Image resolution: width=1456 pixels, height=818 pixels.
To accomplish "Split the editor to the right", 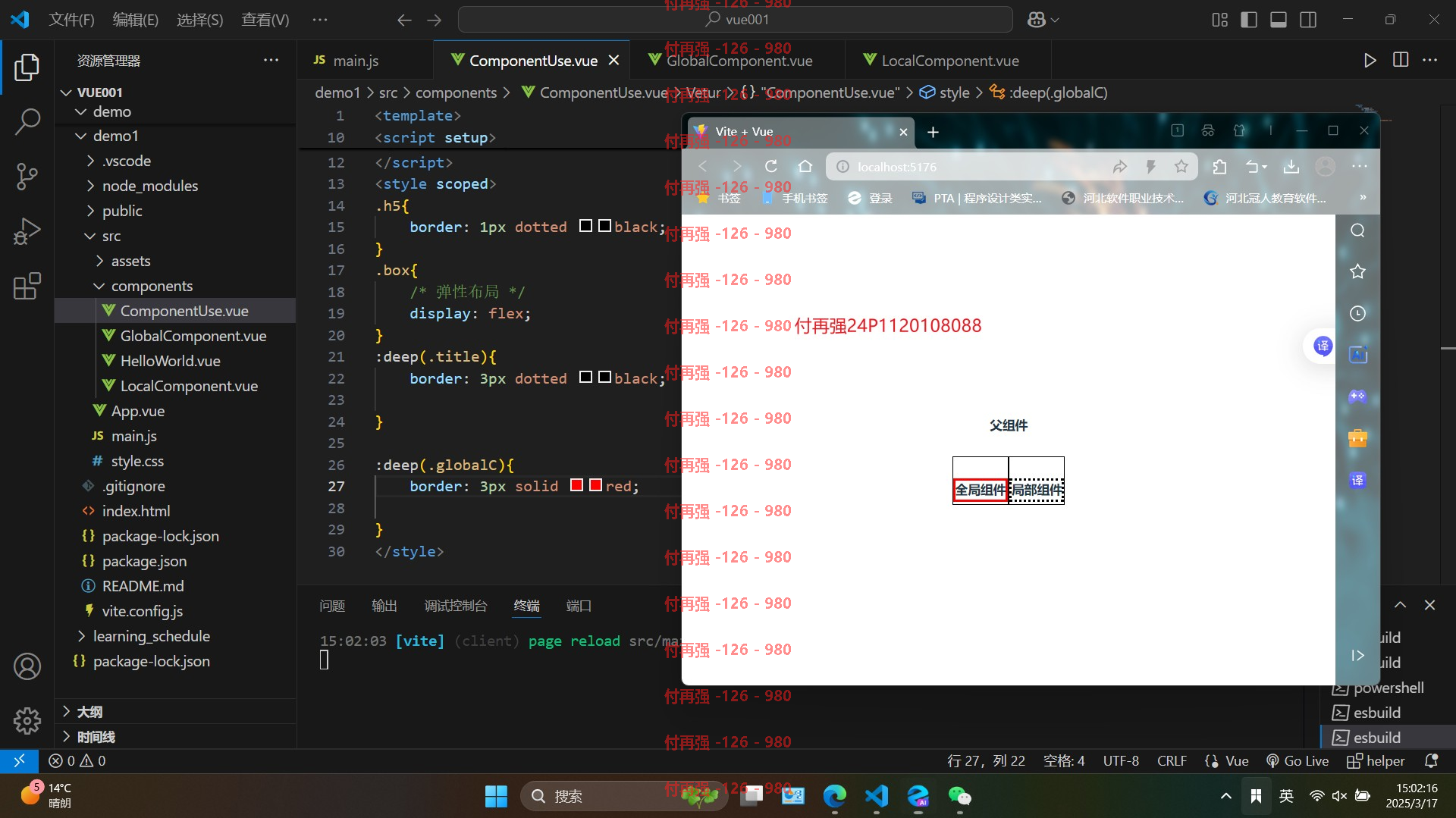I will [x=1401, y=60].
